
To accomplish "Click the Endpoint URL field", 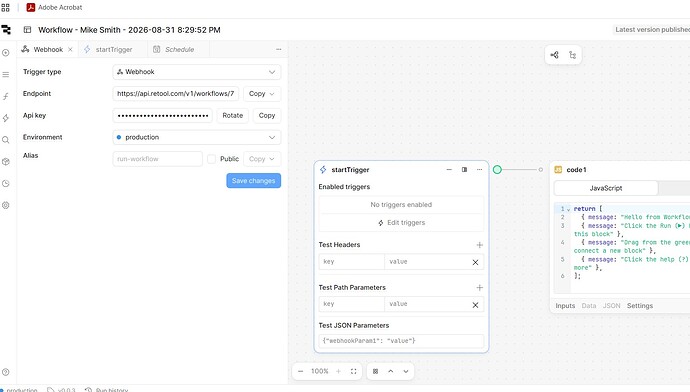I will 176,94.
